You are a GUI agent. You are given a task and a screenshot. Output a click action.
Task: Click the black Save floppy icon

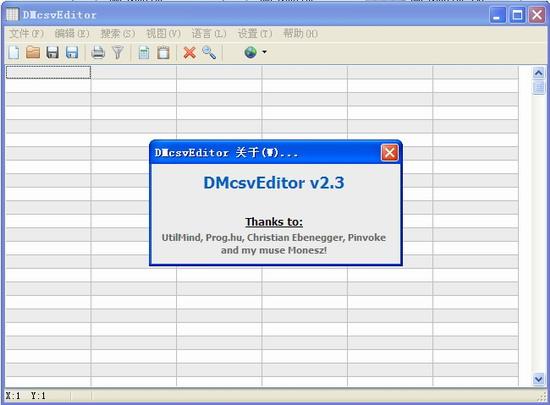click(x=53, y=53)
